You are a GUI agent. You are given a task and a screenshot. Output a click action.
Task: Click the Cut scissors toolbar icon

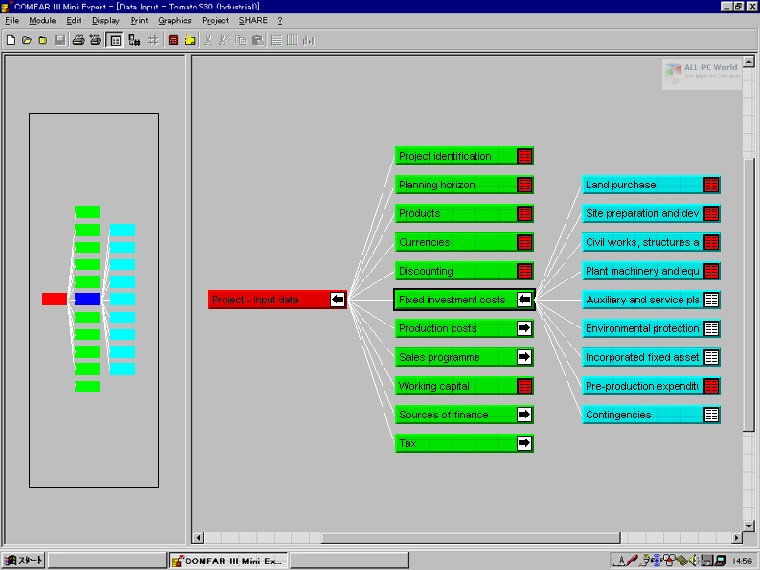click(x=208, y=40)
